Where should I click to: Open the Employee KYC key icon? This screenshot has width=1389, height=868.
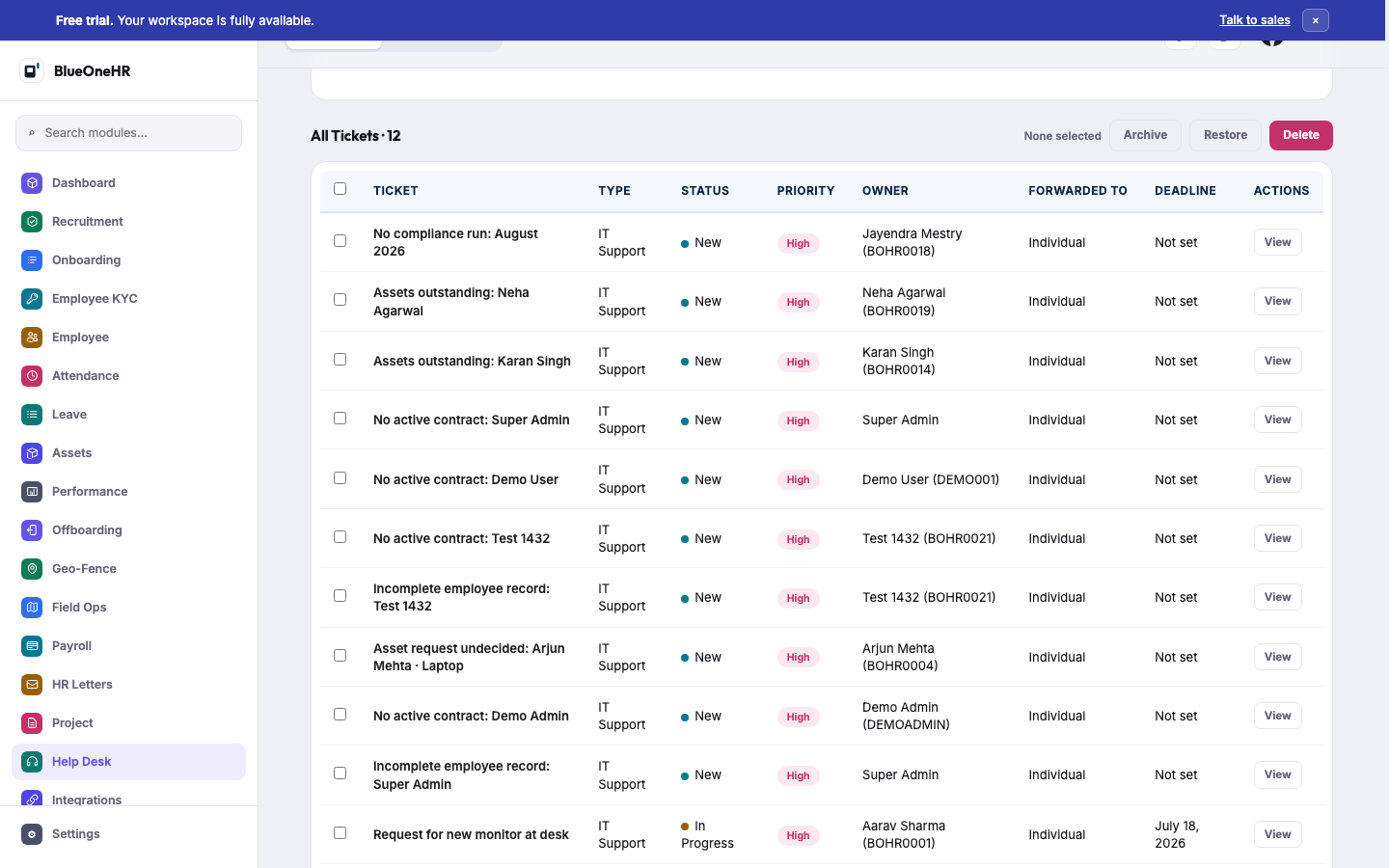(32, 299)
